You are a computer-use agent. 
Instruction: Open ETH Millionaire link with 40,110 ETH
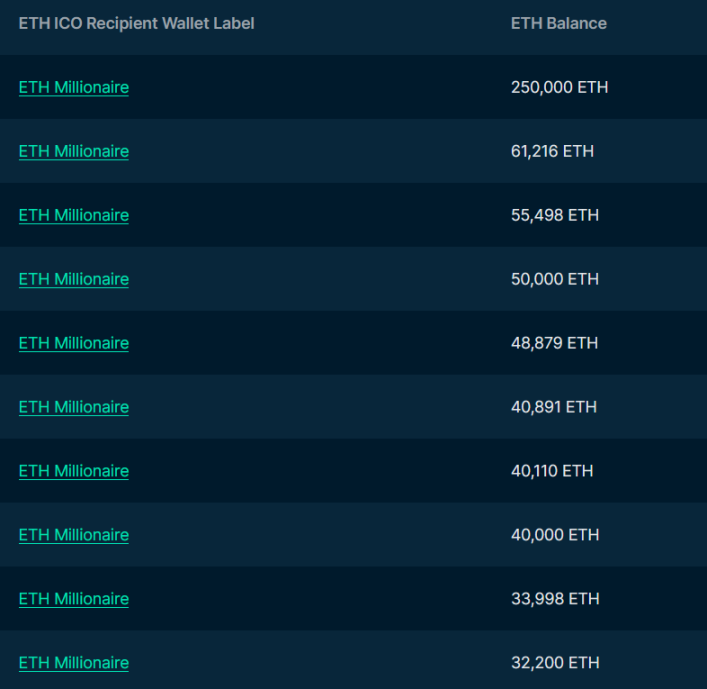click(x=73, y=471)
